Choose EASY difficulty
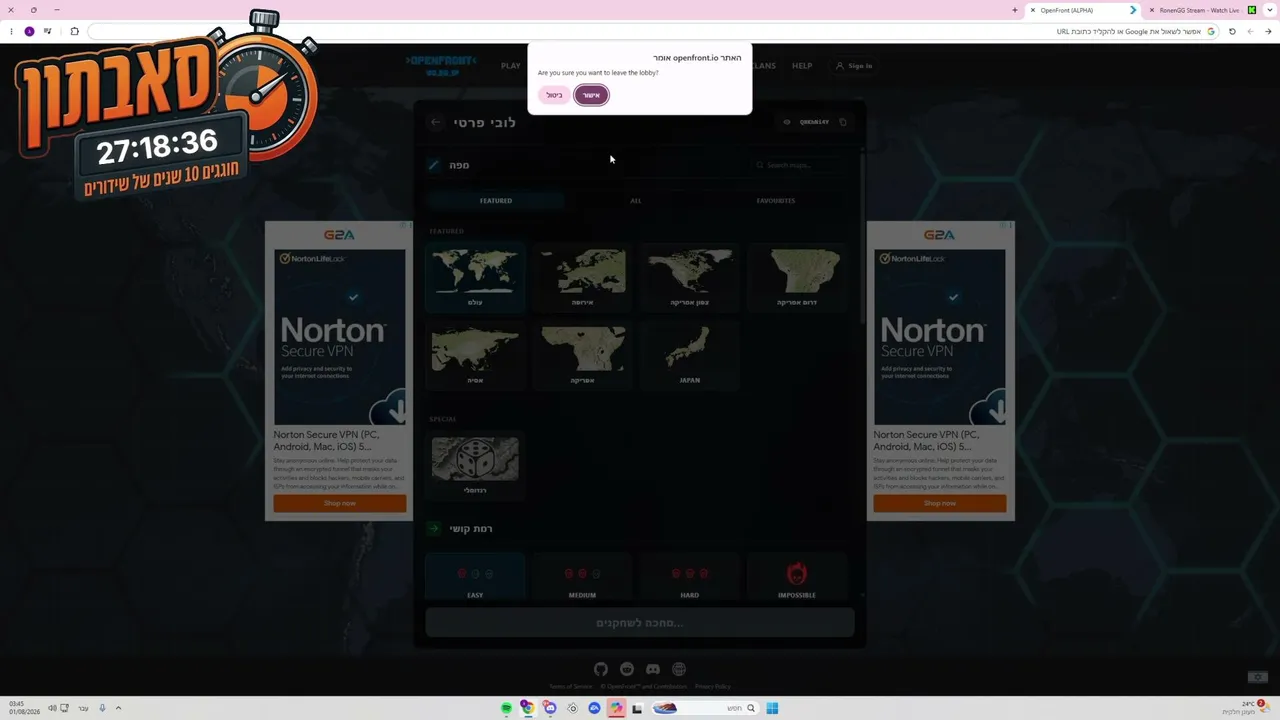 pyautogui.click(x=475, y=577)
